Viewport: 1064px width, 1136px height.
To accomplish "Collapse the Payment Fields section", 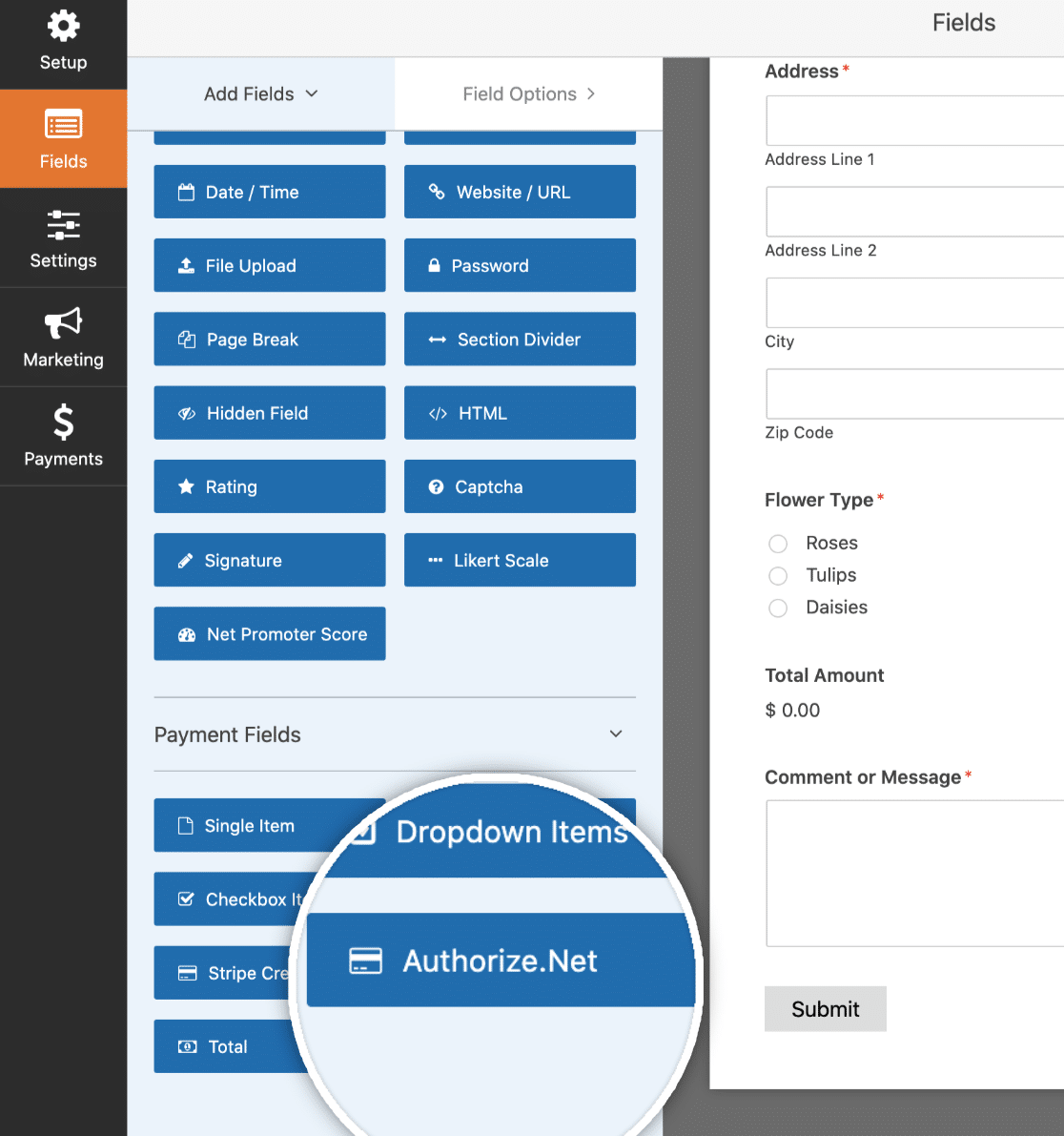I will 616,733.
